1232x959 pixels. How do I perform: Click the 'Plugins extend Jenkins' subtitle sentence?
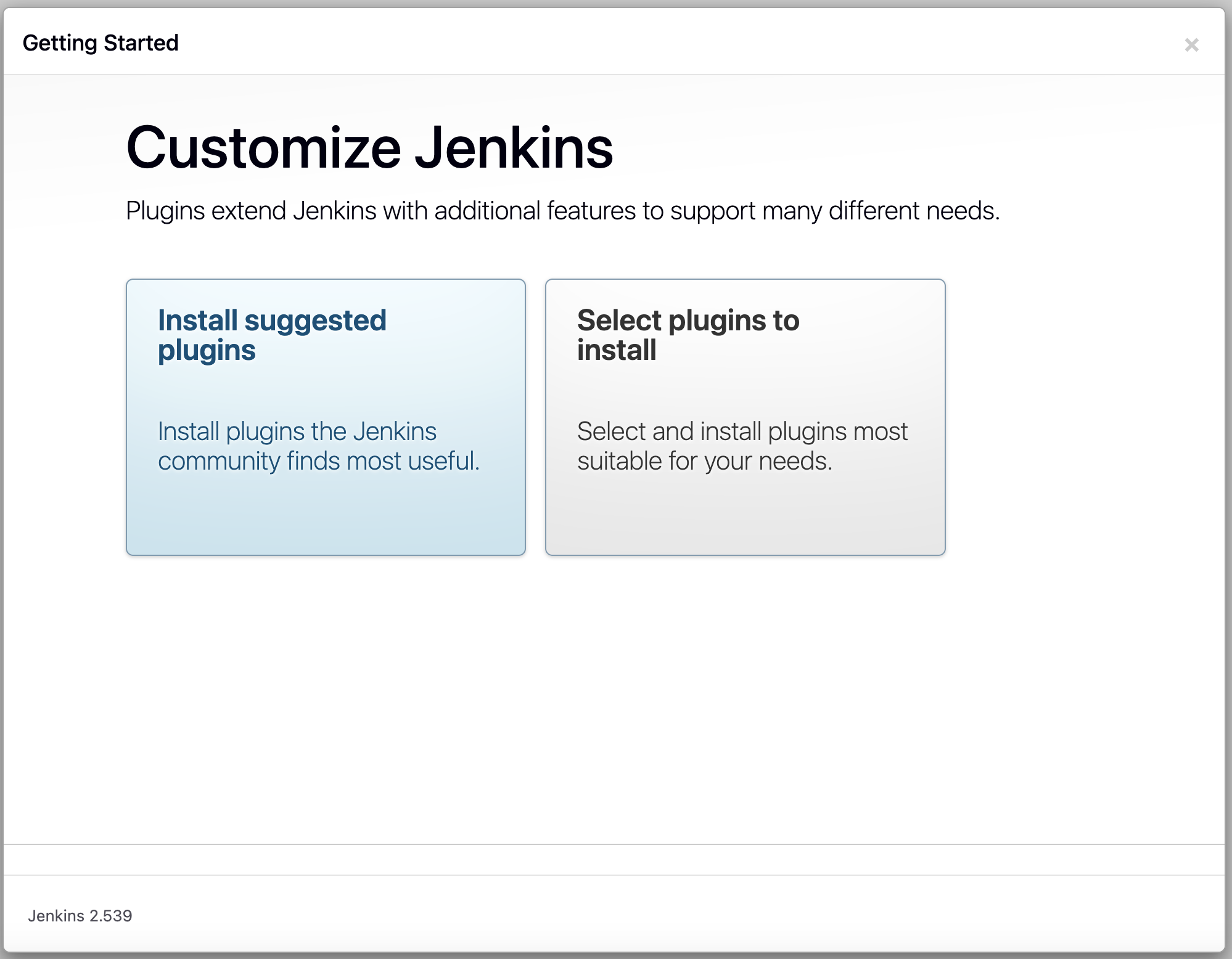562,211
